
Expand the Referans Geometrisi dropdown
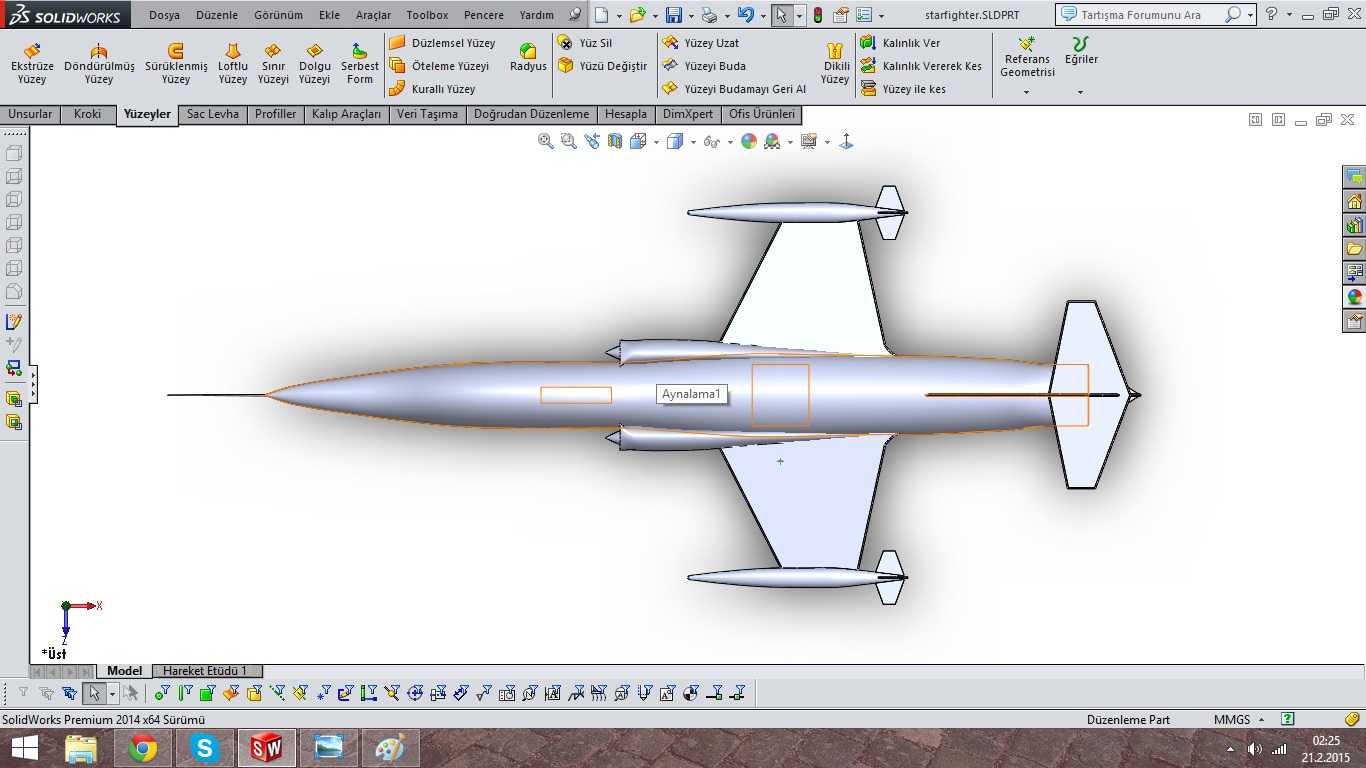tap(1027, 92)
